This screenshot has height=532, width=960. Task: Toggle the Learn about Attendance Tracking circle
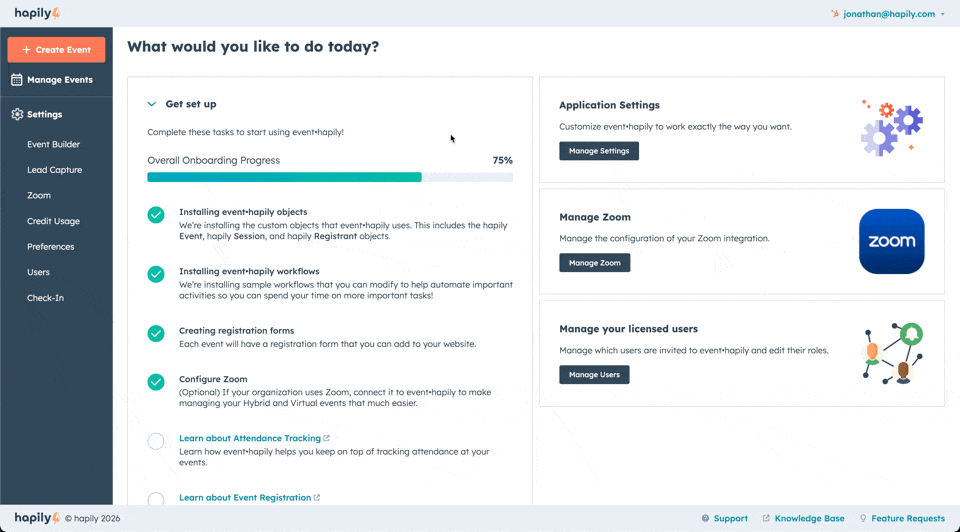click(x=156, y=441)
